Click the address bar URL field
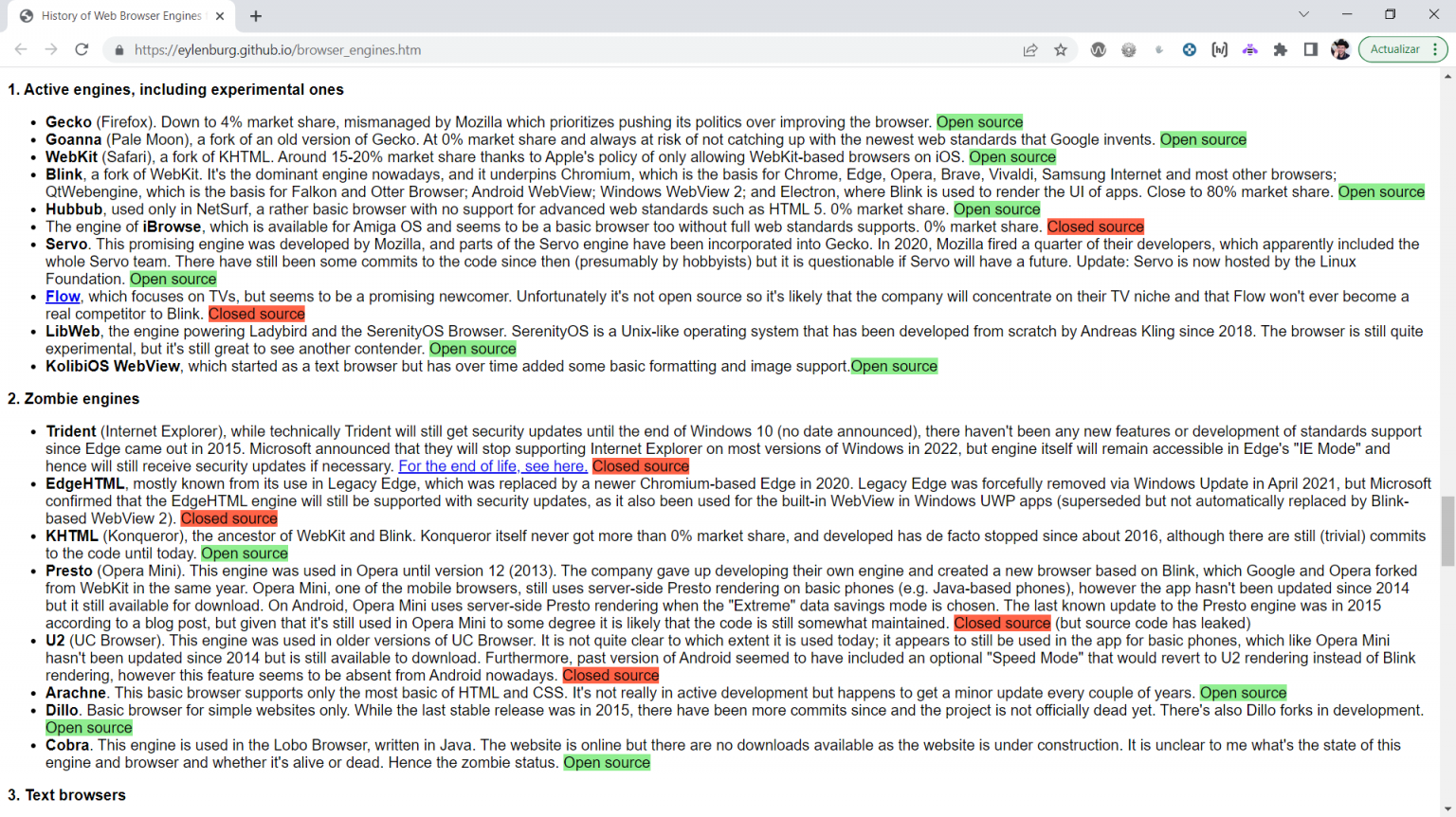The height and width of the screenshot is (817, 1456). pyautogui.click(x=569, y=49)
